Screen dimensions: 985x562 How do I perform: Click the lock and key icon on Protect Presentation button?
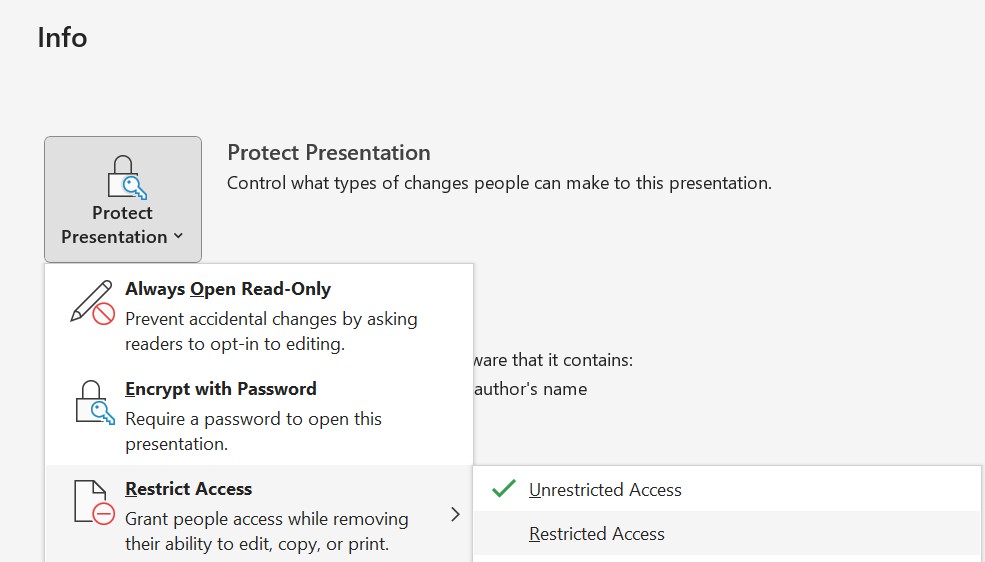pos(126,177)
